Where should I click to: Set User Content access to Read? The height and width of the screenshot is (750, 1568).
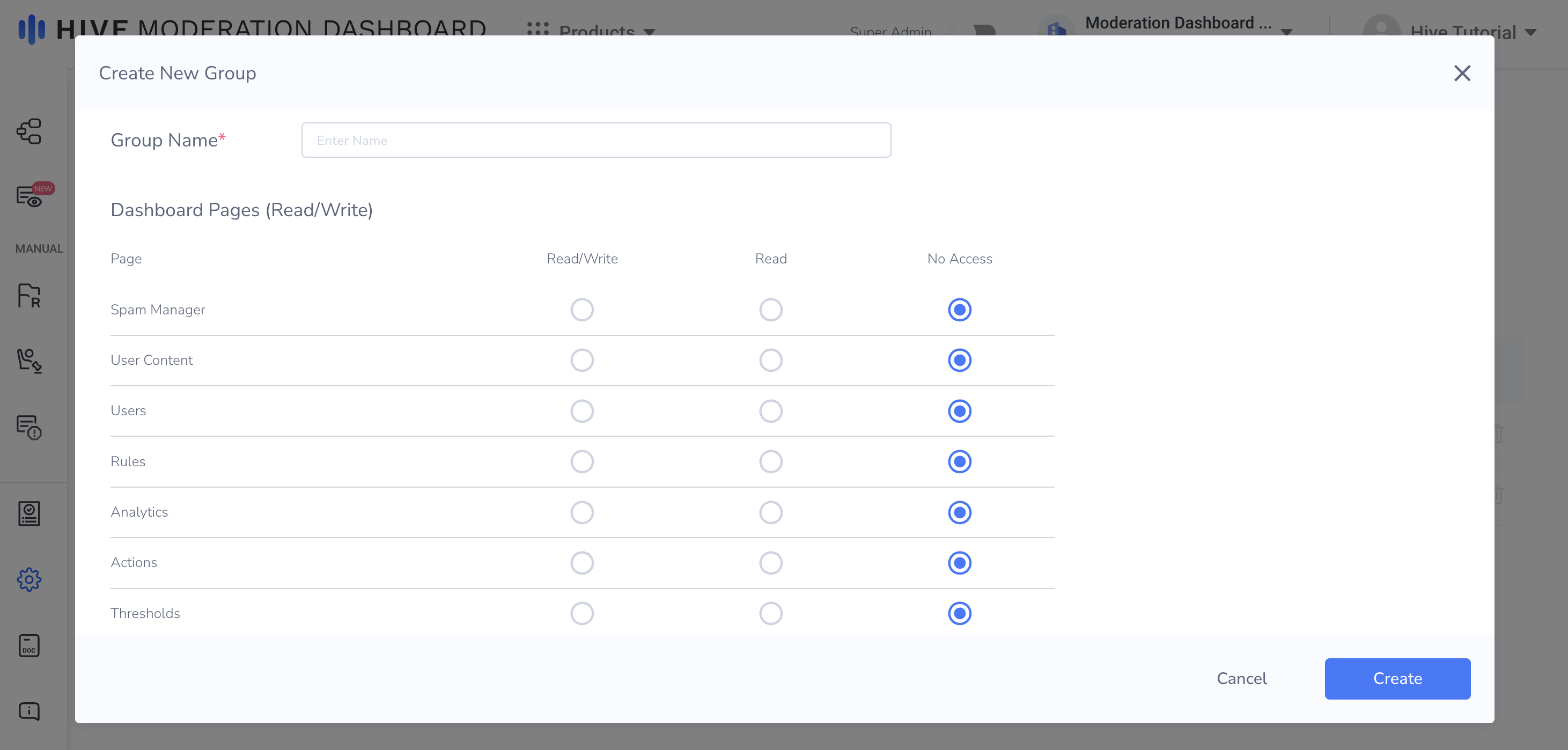[x=771, y=361]
